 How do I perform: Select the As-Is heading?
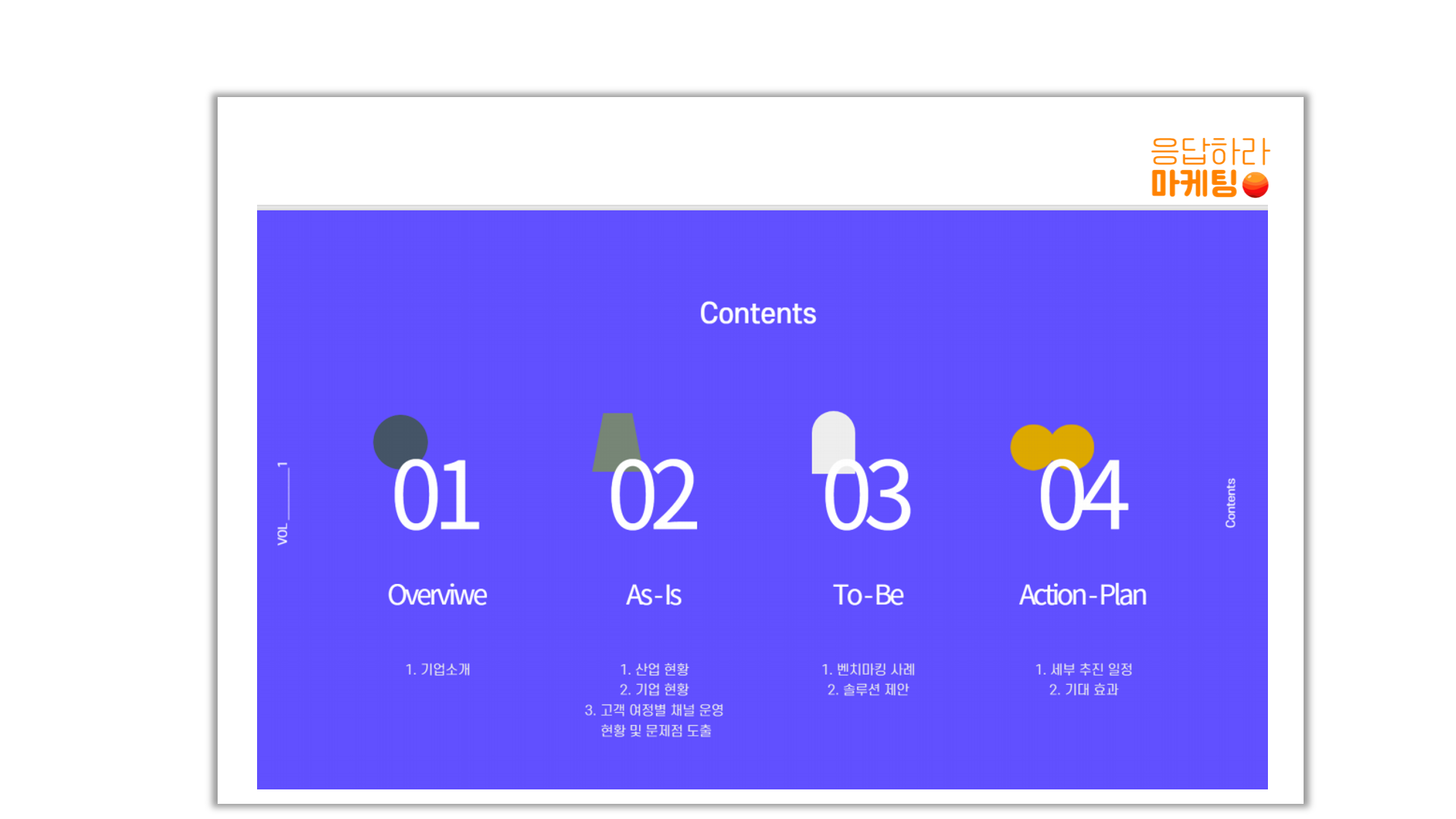tap(654, 595)
